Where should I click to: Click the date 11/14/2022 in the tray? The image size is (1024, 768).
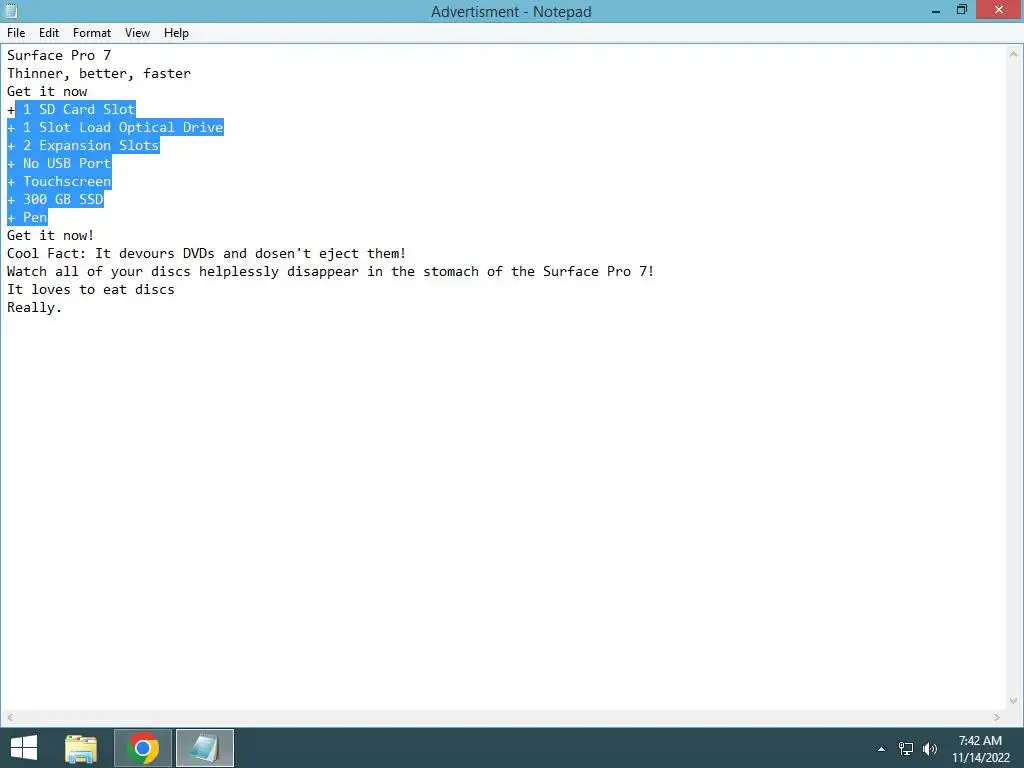tap(980, 758)
